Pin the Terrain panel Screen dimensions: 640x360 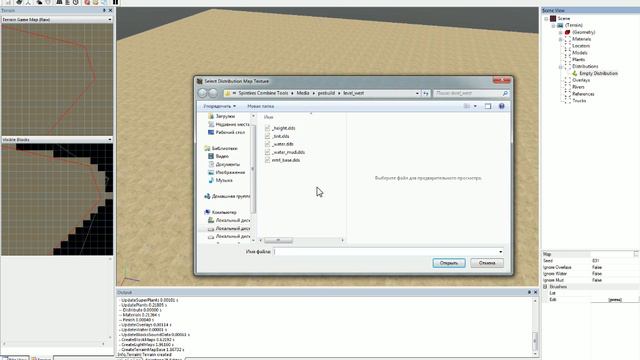coord(104,11)
